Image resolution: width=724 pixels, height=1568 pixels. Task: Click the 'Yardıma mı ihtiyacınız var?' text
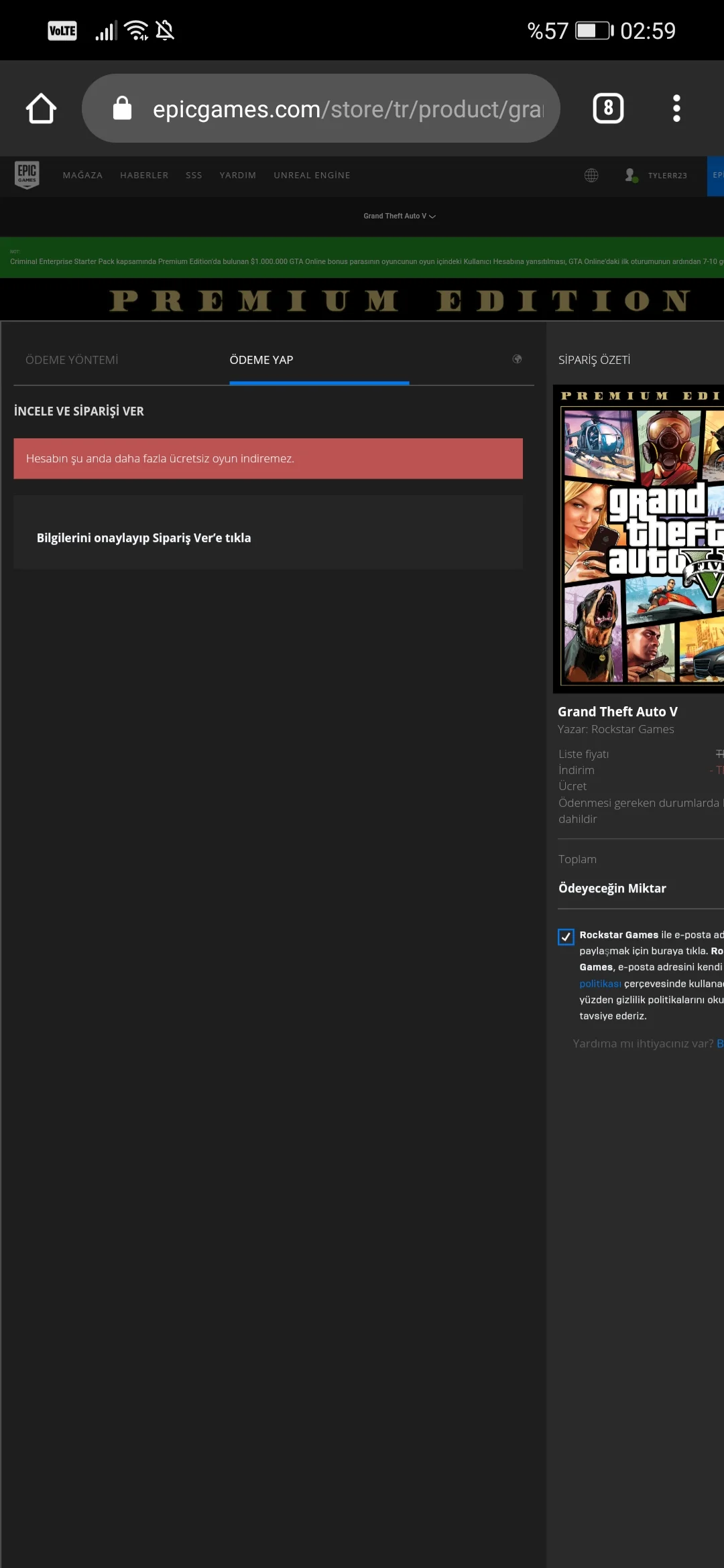tap(643, 1043)
